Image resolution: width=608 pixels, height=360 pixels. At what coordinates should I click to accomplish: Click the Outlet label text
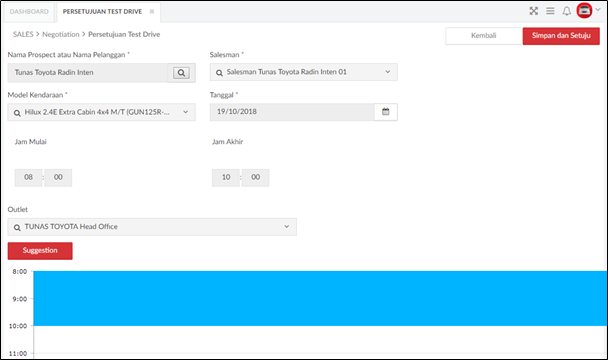[18, 209]
